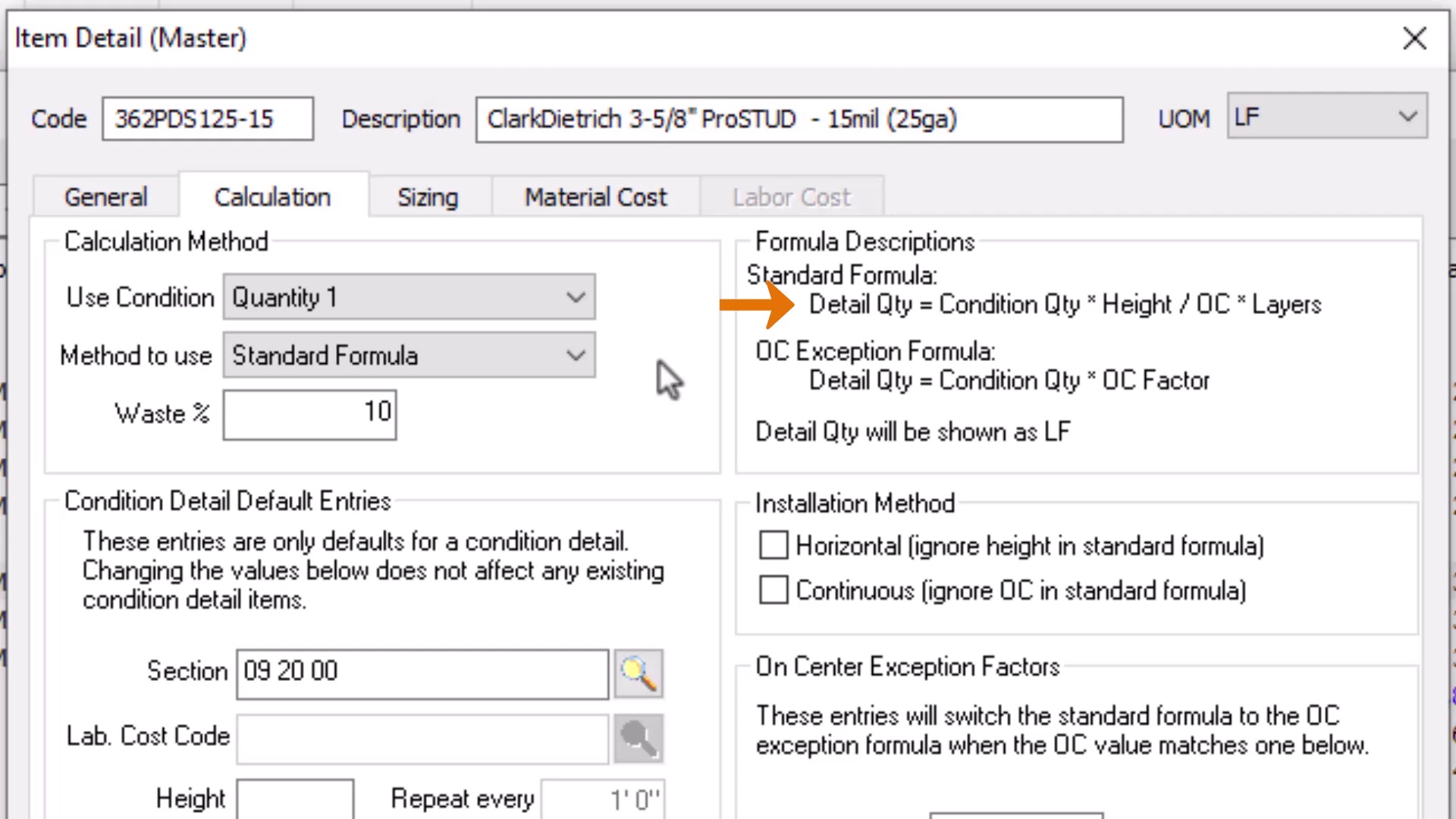Click the Repeat every field

pos(602,799)
